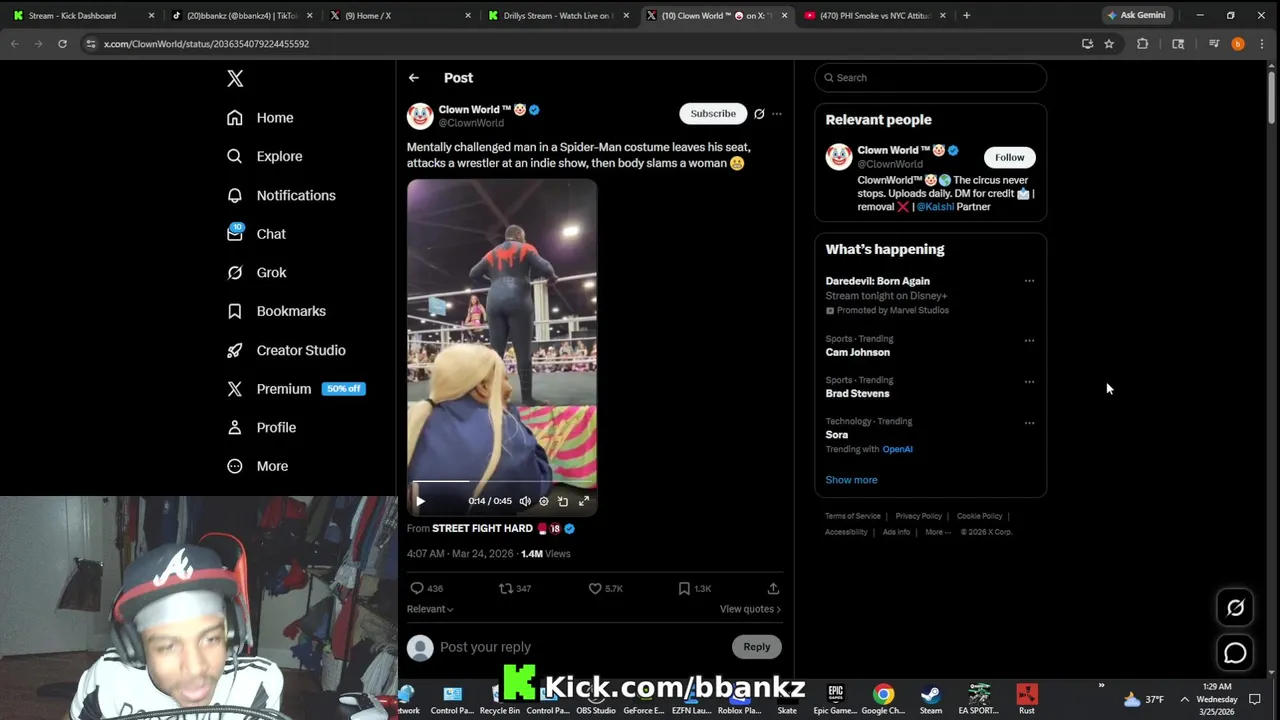The image size is (1280, 720).
Task: Switch to the Home / X tab
Action: point(400,16)
